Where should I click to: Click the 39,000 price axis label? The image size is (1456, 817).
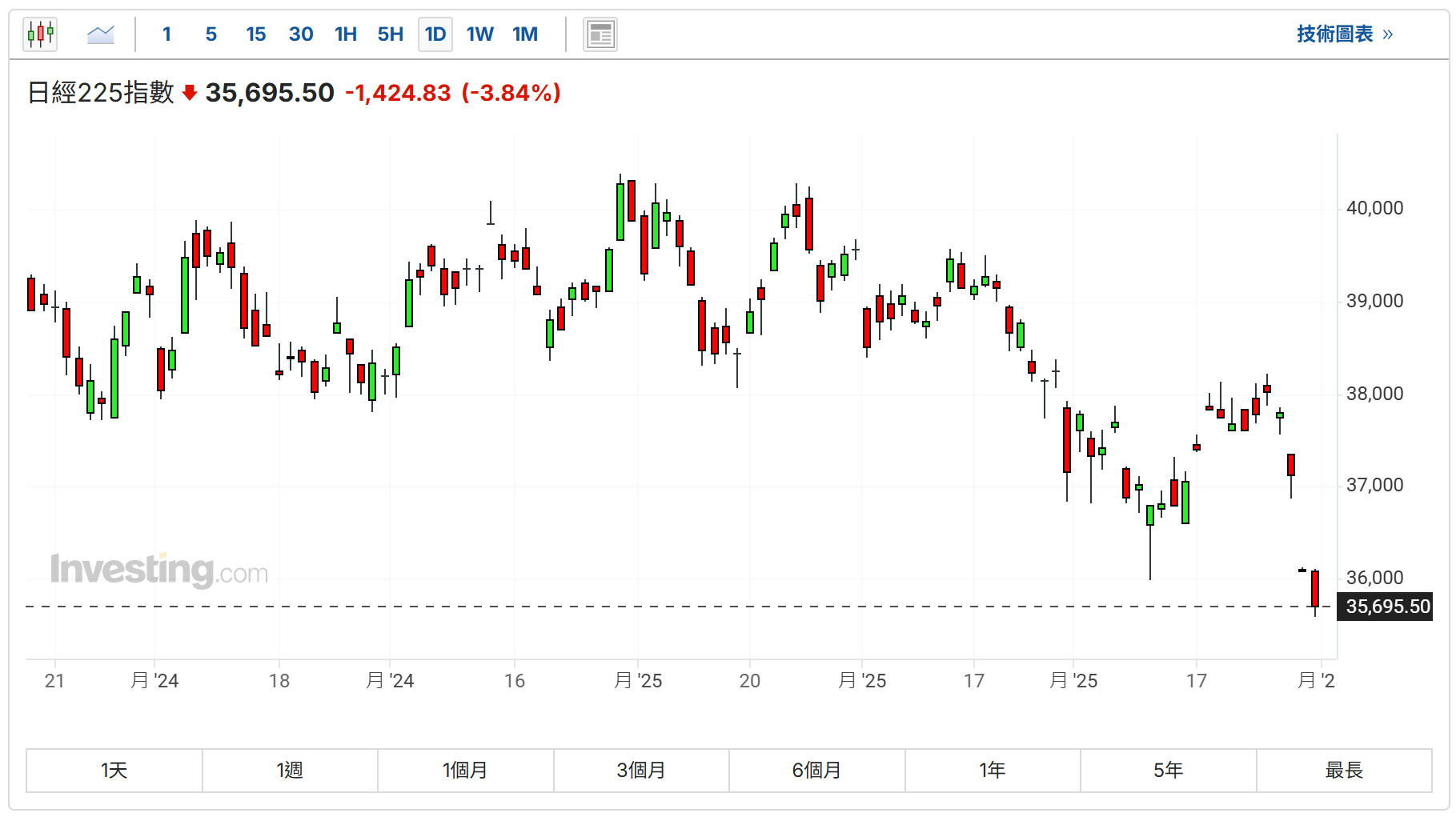coord(1374,301)
